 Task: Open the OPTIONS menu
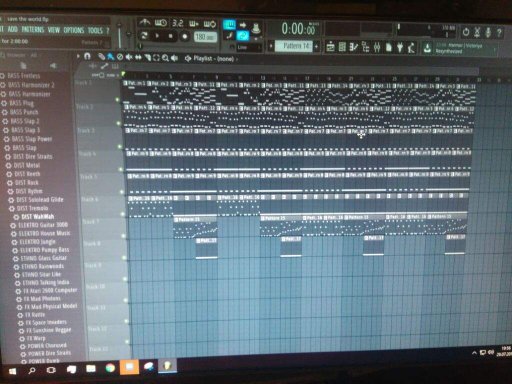click(74, 31)
